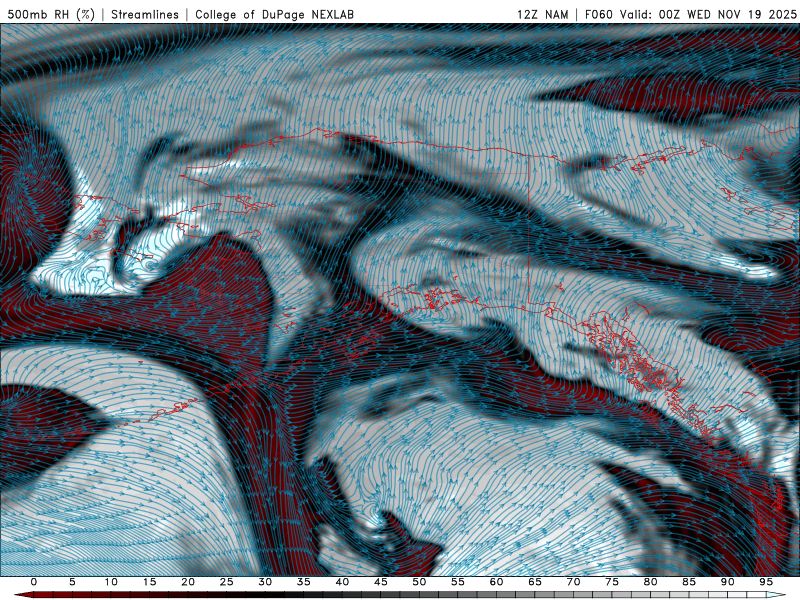Click the "15" value on color scale
The image size is (800, 600).
coord(149,582)
